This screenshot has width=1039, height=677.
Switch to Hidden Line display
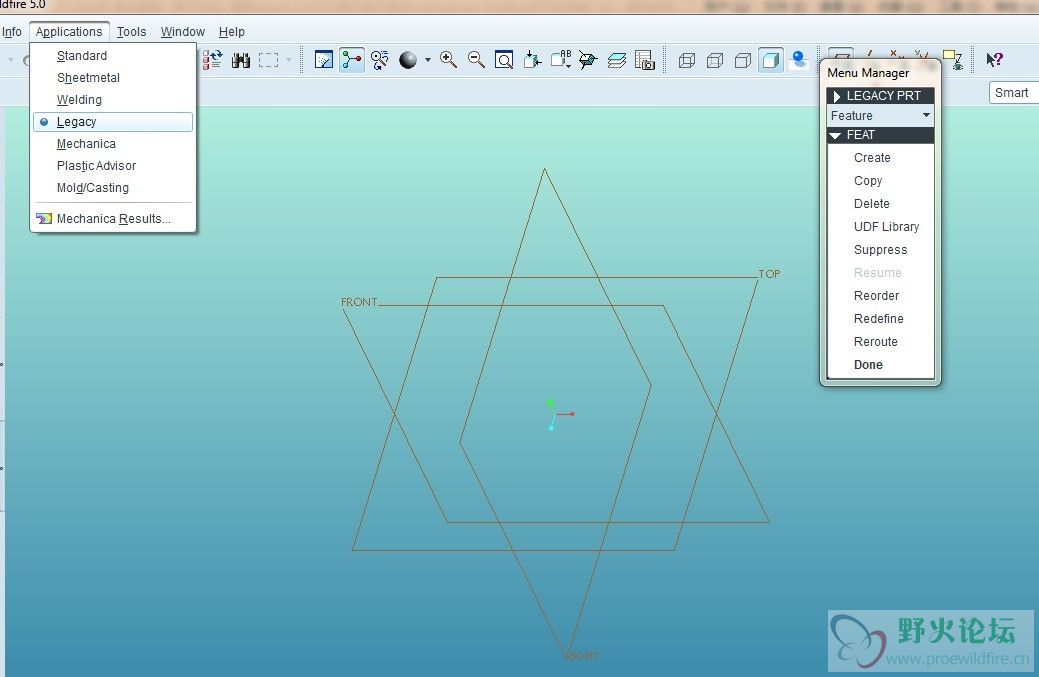coord(715,60)
